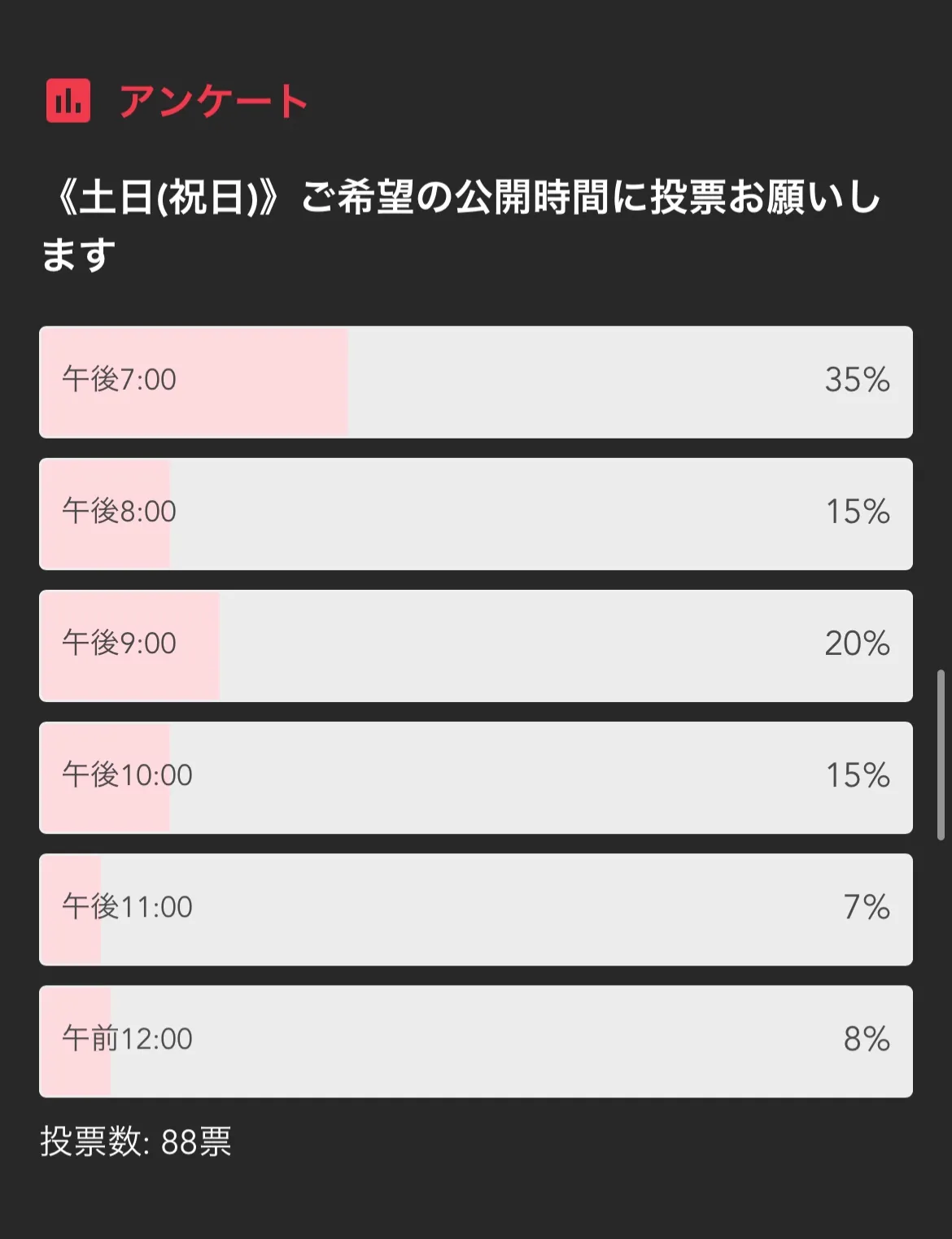Select the 午前12:00 option label
This screenshot has height=1239, width=952.
(127, 1039)
